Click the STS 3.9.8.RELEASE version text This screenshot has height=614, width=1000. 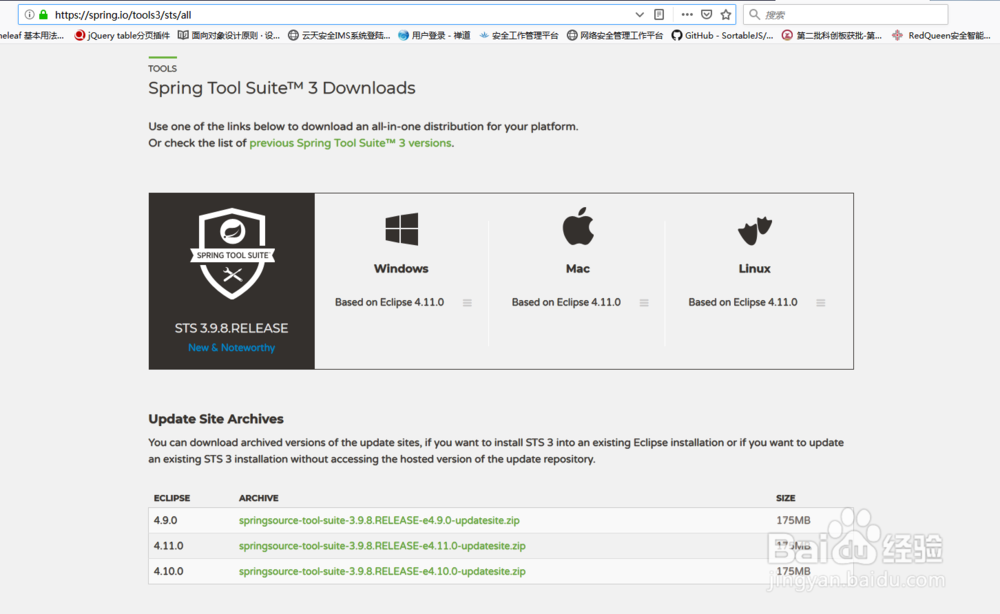[x=232, y=328]
